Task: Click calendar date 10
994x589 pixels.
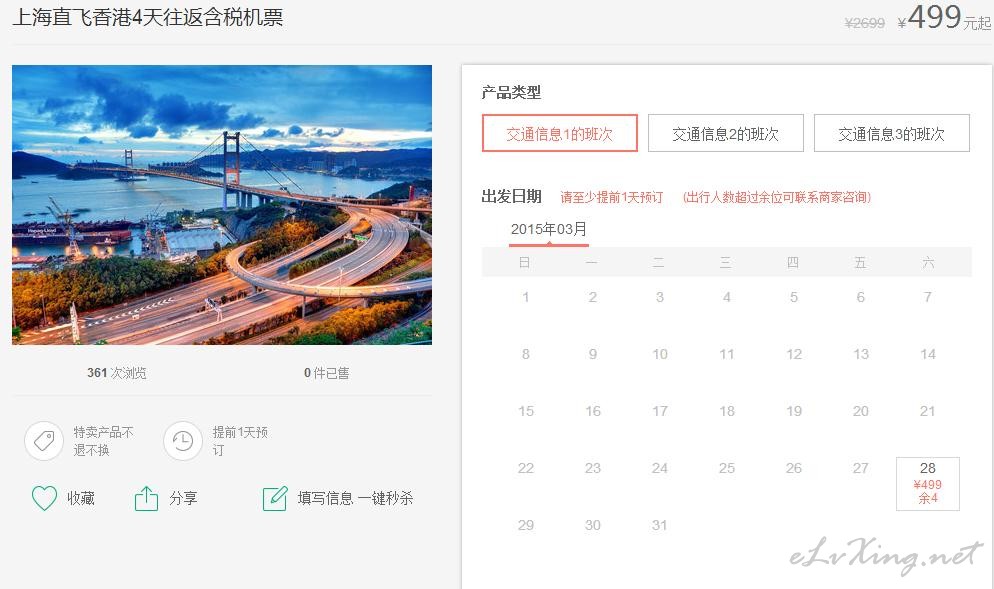Action: (660, 354)
